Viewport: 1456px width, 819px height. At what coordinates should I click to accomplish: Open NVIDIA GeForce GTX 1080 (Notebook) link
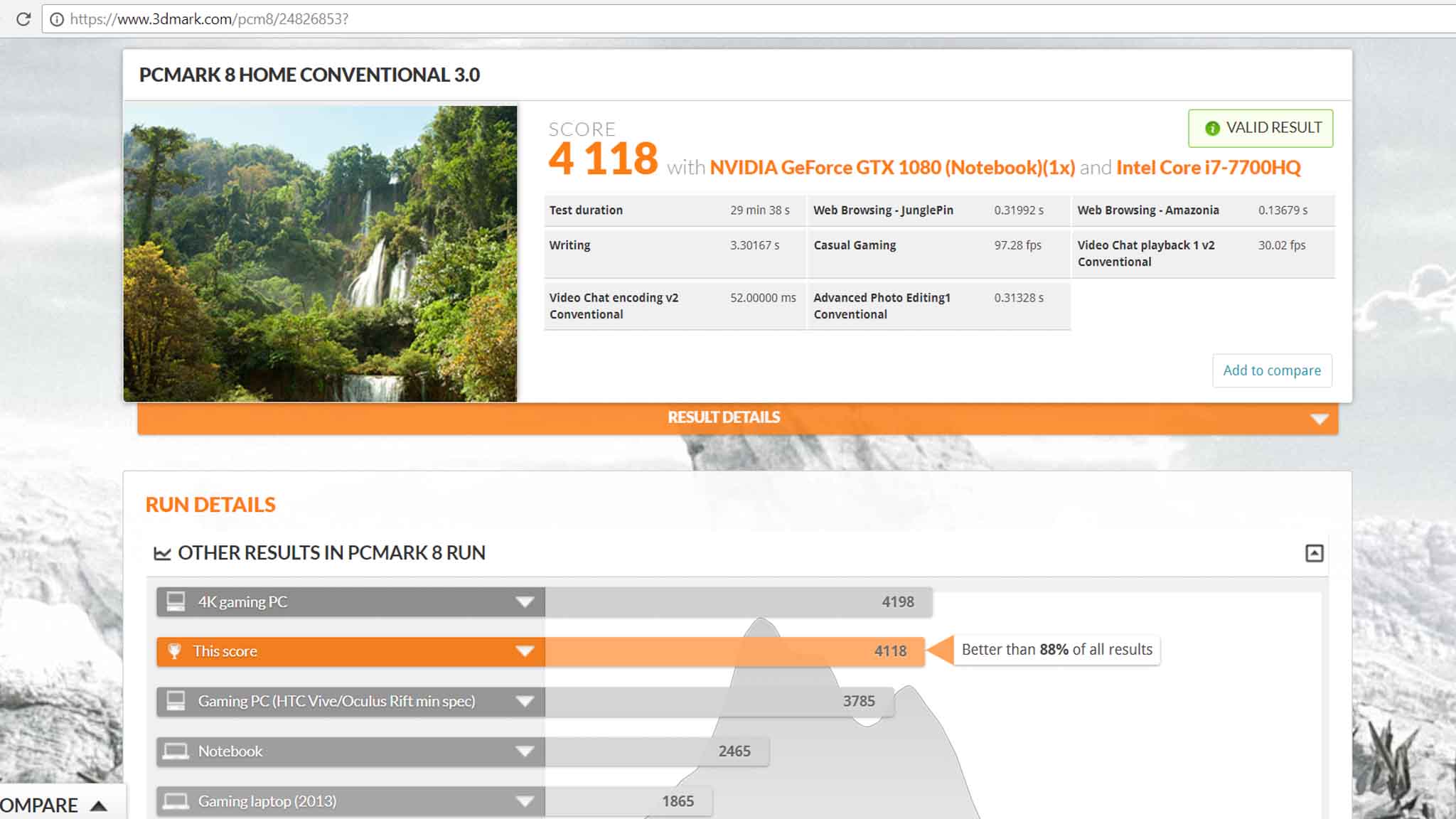point(892,168)
